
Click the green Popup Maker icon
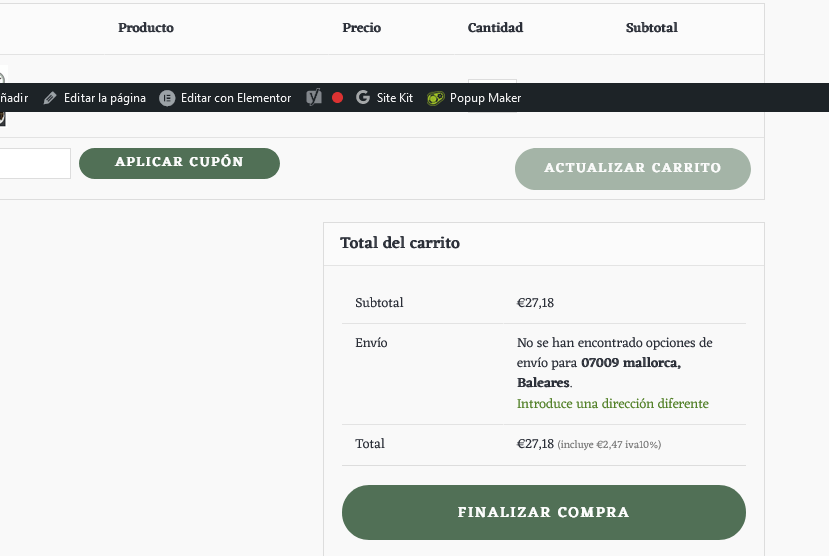pos(436,98)
